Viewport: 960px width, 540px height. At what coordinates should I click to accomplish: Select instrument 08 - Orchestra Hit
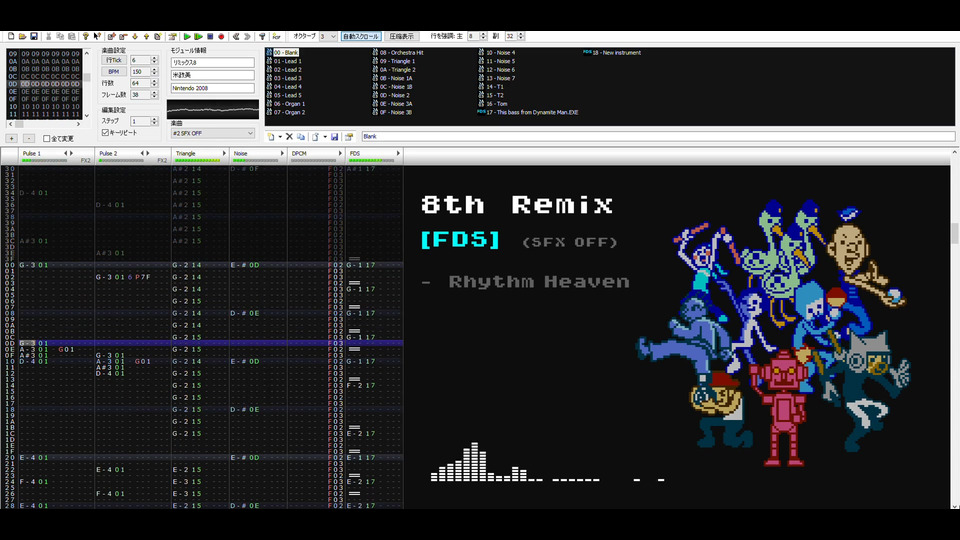coord(401,53)
